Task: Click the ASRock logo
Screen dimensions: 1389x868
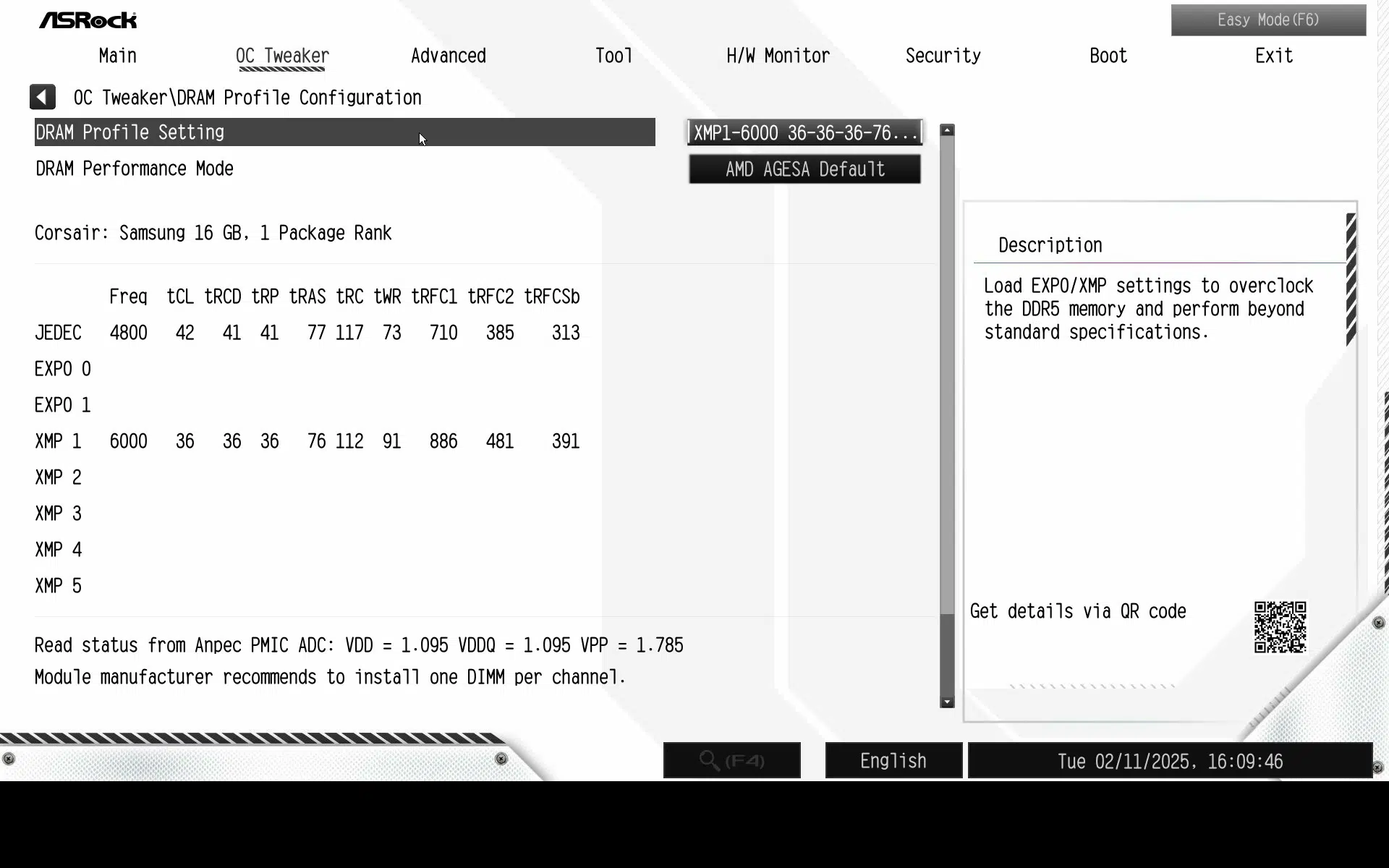Action: coord(88,20)
